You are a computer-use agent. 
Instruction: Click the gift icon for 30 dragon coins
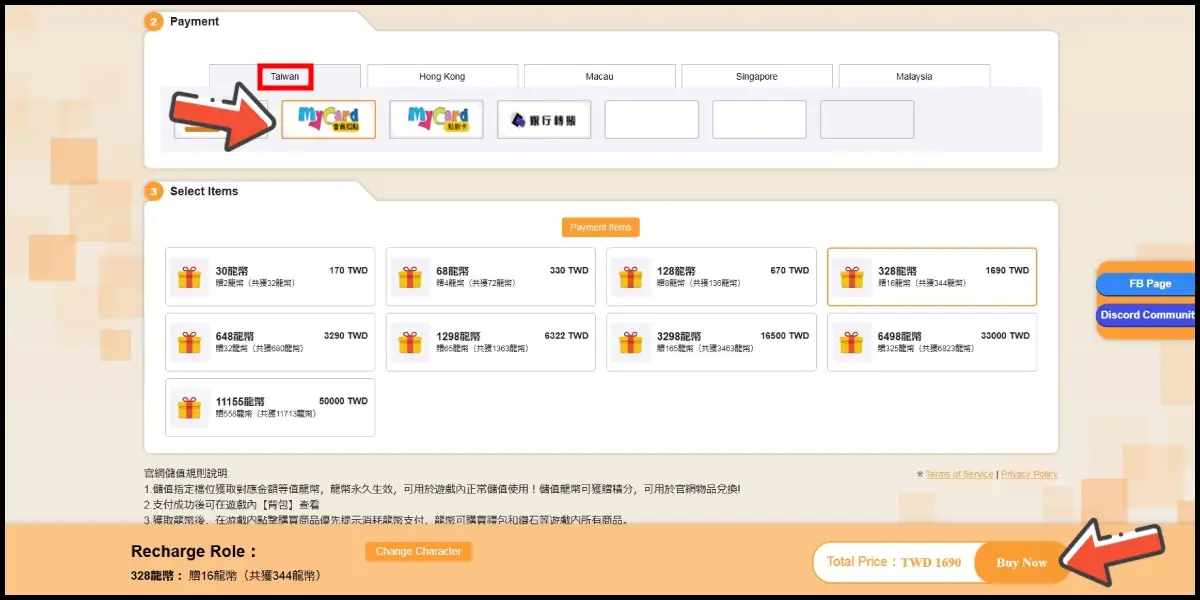(x=189, y=277)
